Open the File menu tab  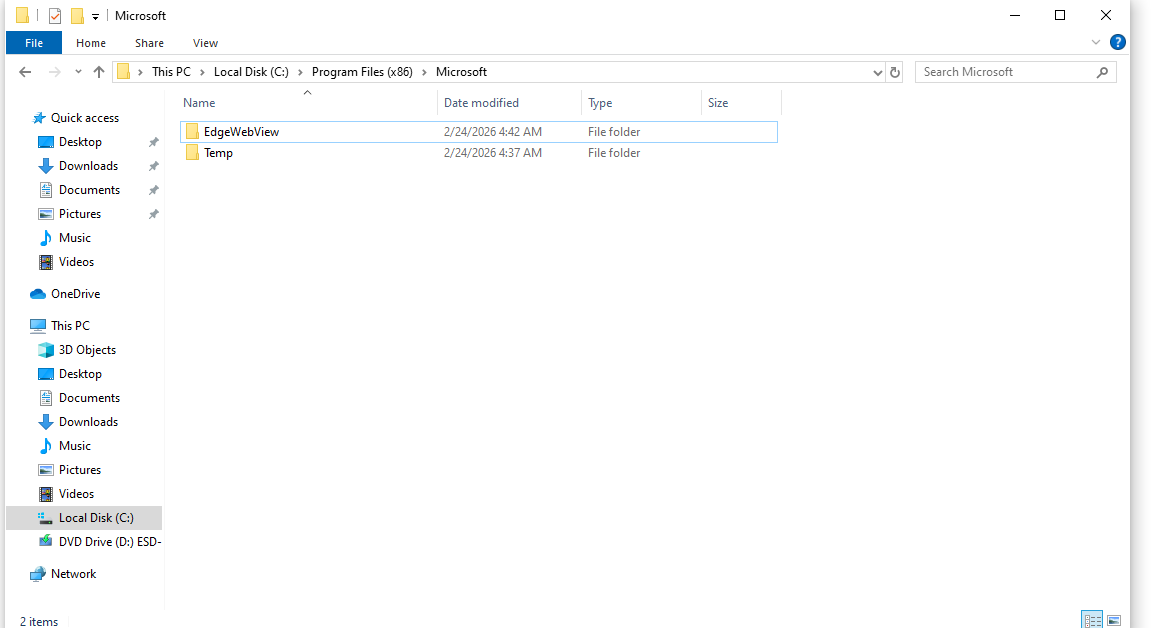tap(34, 43)
